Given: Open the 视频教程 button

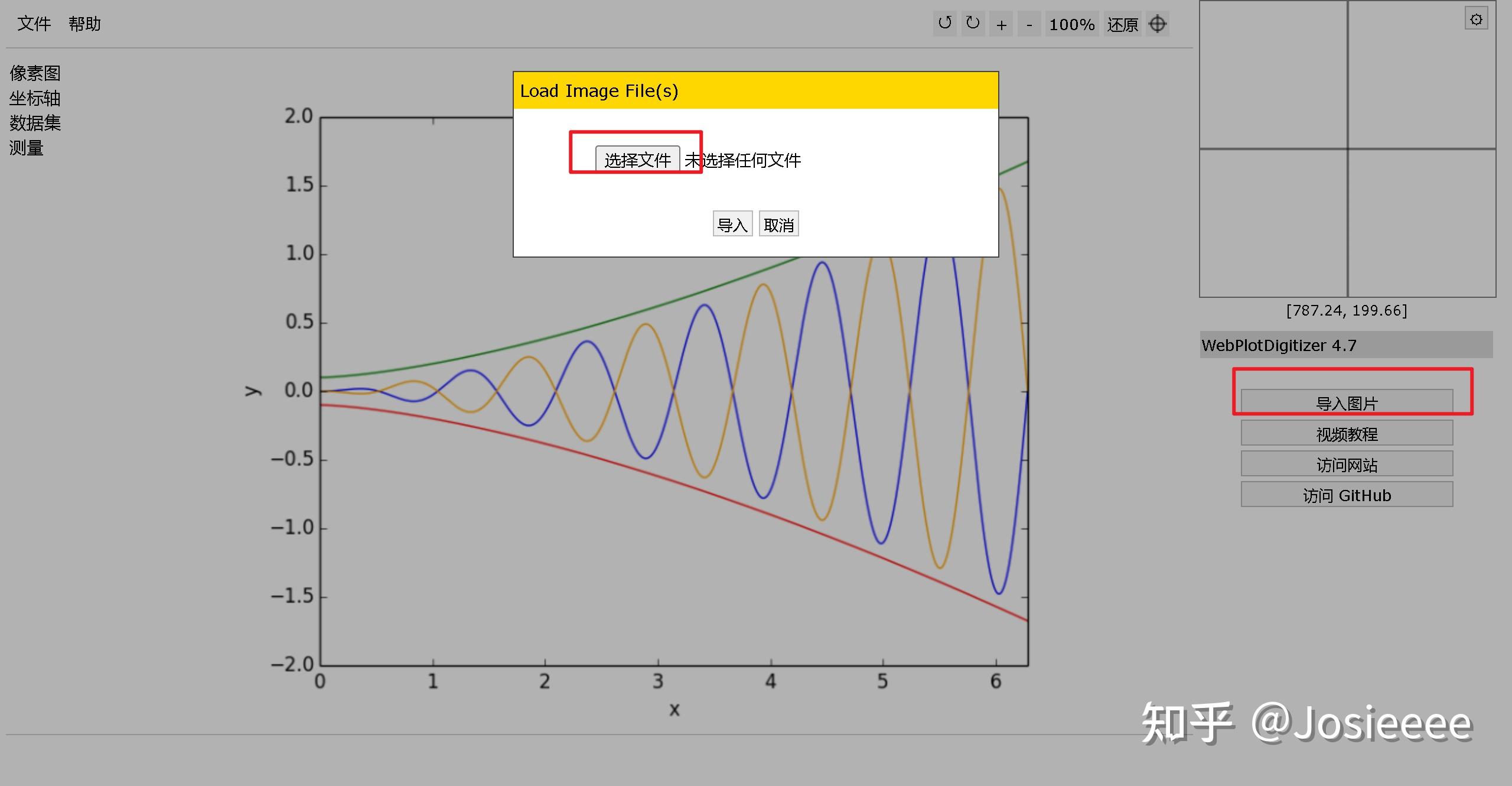Looking at the screenshot, I should [1347, 434].
